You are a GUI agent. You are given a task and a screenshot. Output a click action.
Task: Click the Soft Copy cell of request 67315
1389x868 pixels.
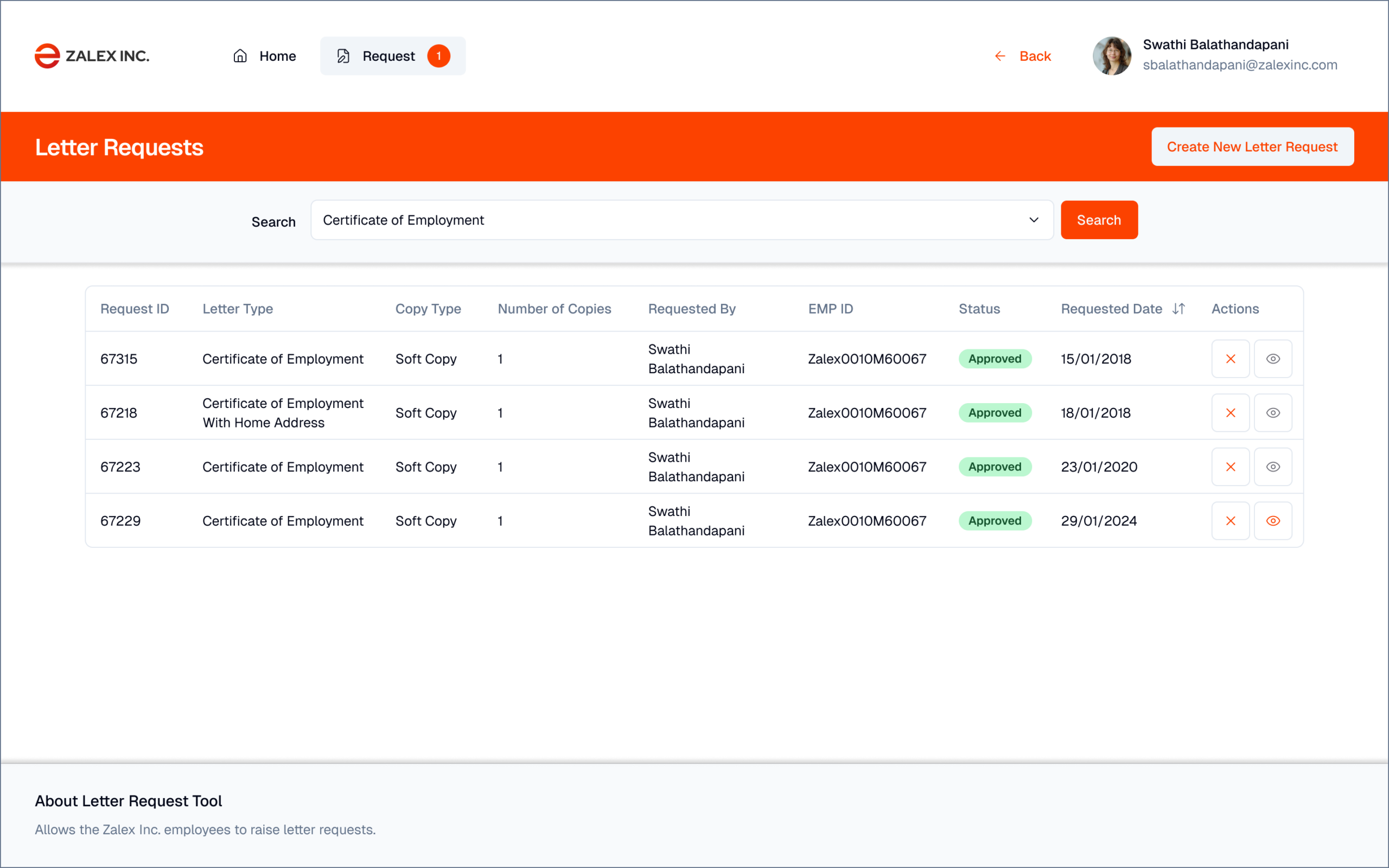pos(426,359)
